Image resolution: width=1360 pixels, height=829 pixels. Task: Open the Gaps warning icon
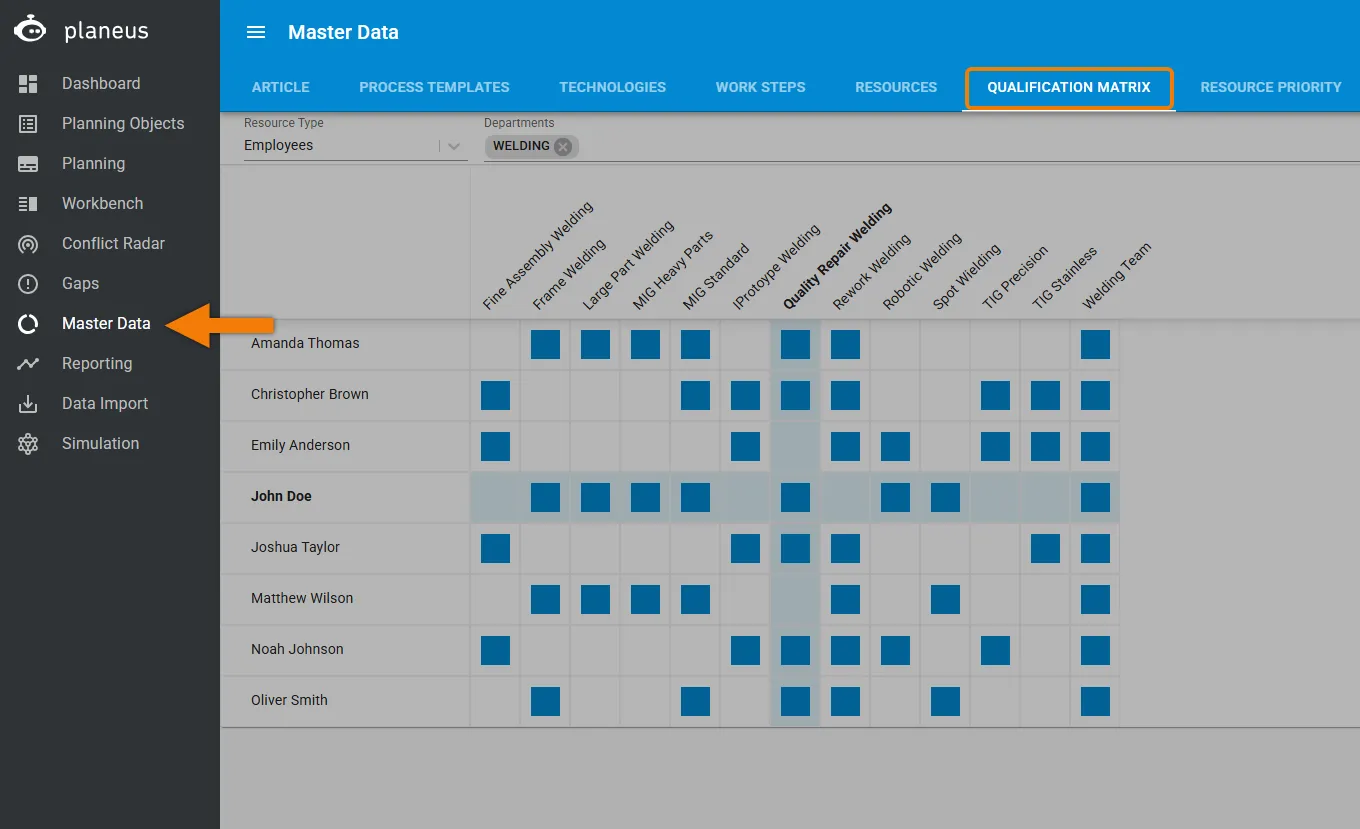tap(28, 284)
